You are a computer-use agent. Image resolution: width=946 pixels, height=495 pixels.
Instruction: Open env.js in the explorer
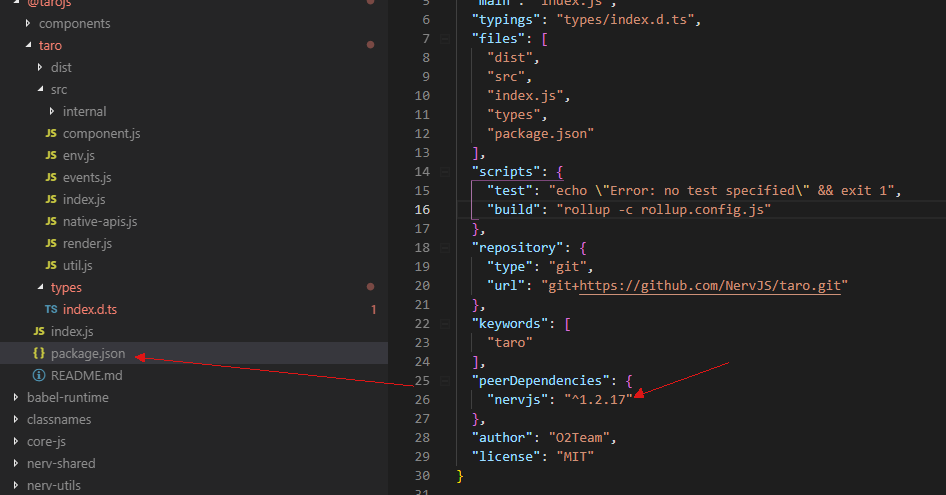(x=78, y=156)
